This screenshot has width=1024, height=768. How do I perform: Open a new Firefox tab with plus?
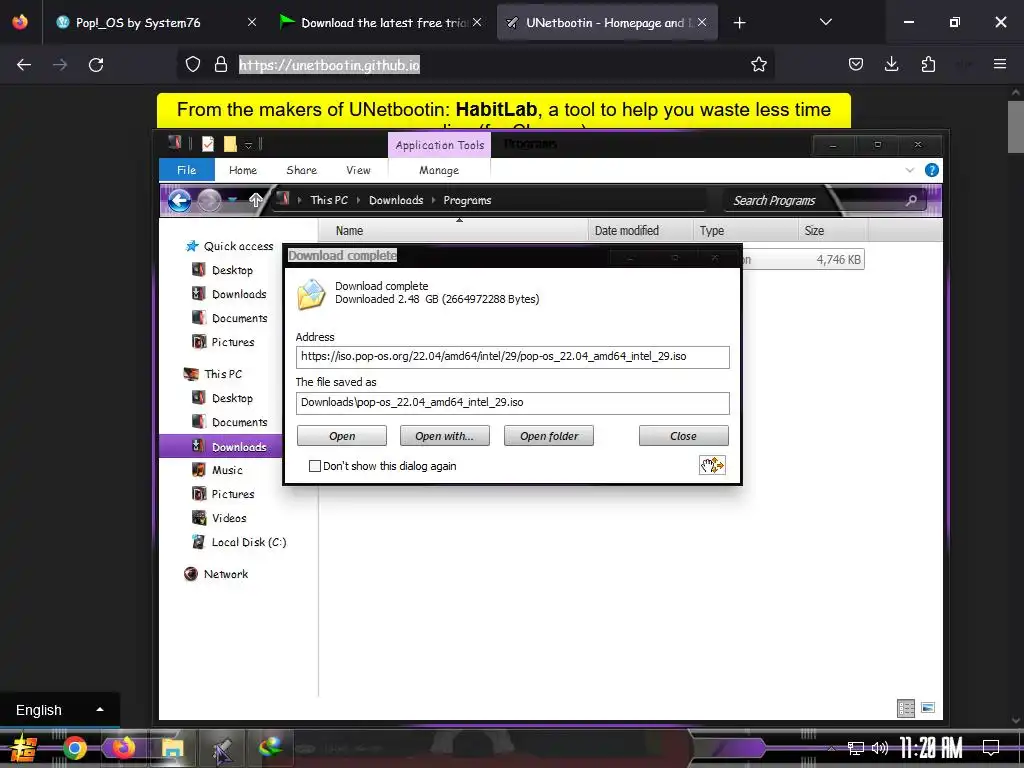click(x=739, y=23)
